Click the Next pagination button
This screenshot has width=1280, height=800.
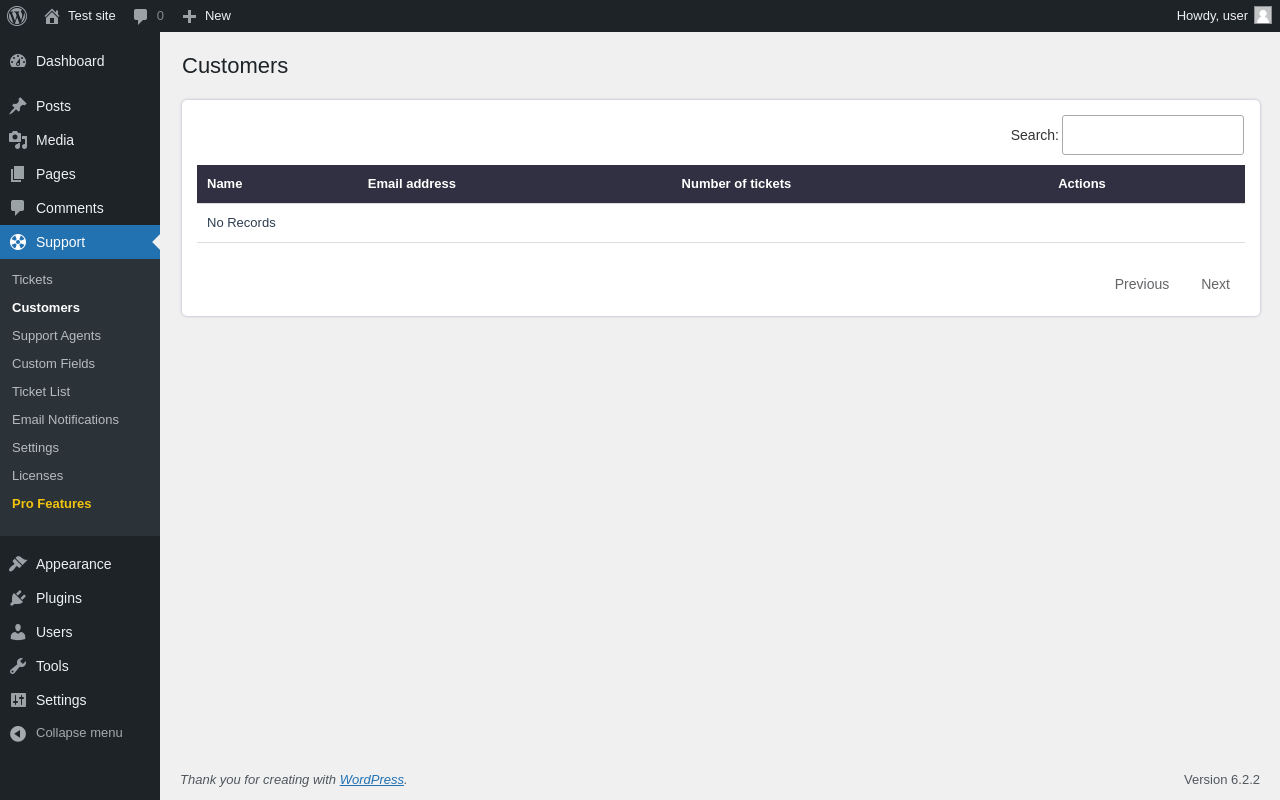[x=1215, y=284]
